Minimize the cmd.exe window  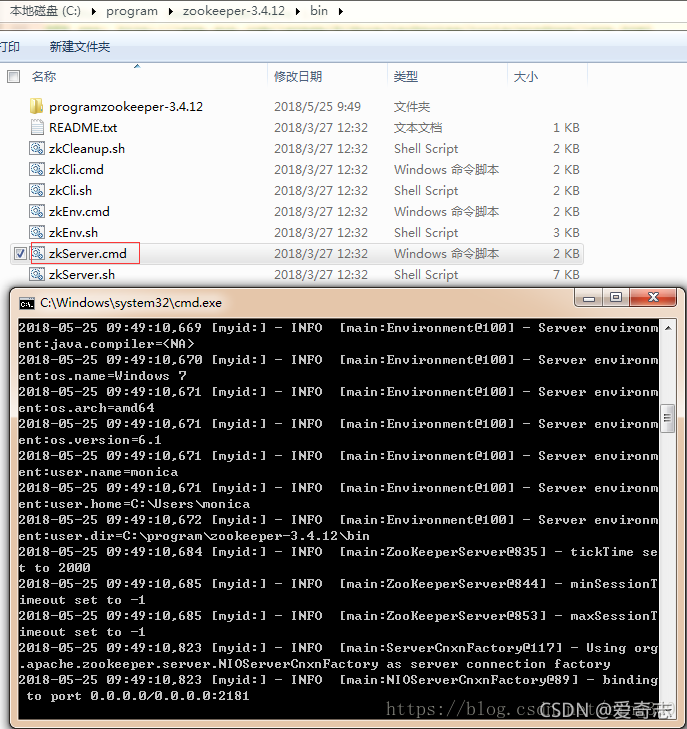[x=589, y=298]
